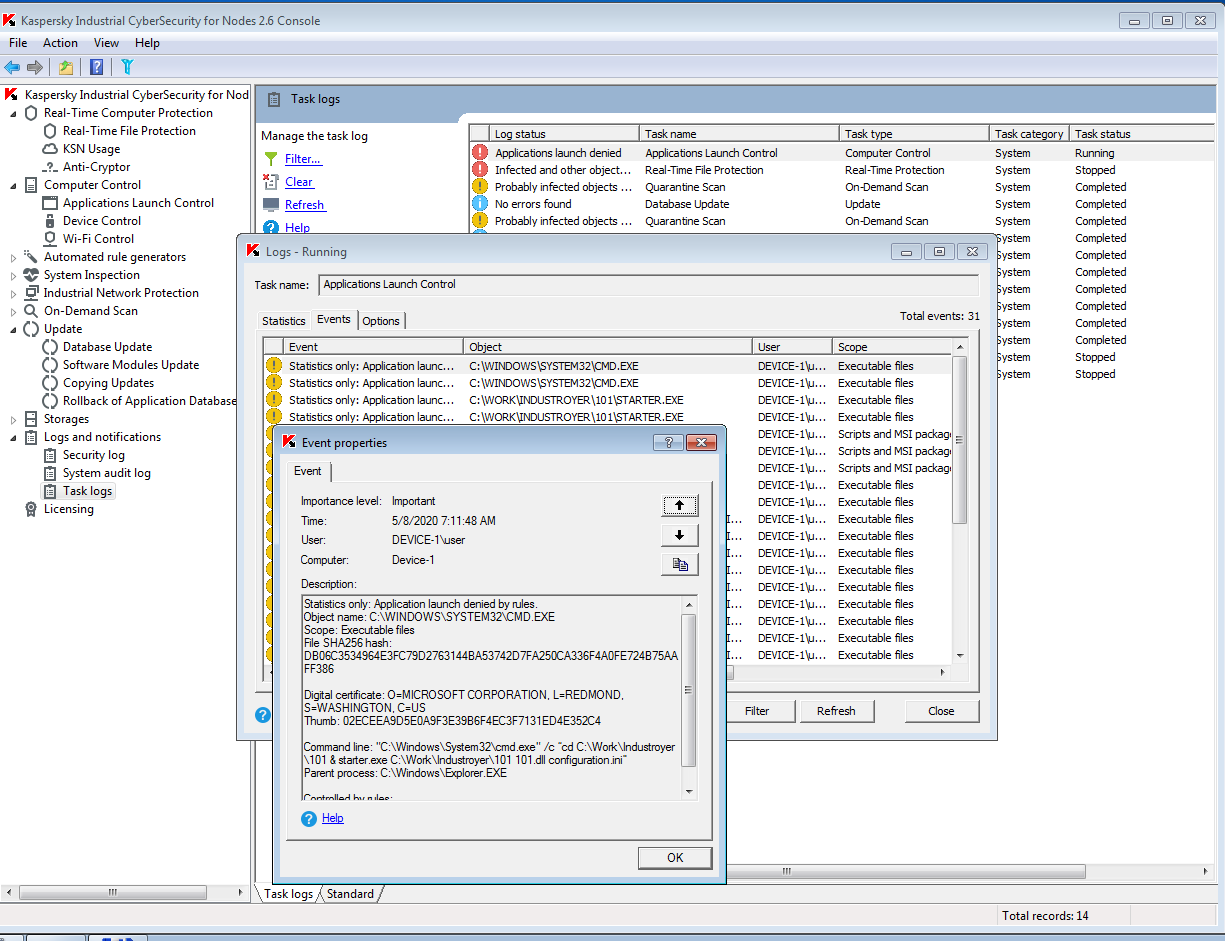This screenshot has height=941, width=1225.
Task: Collapse the Real-Time Computer Protection node
Action: click(14, 113)
